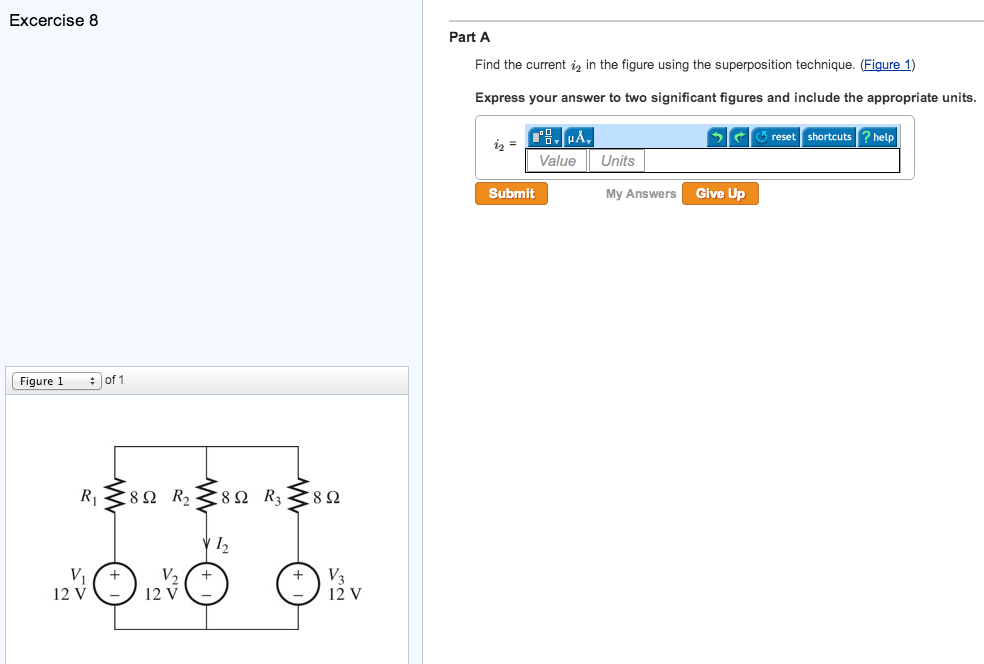Expand the units icon dropdown arrow
984x664 pixels.
(x=589, y=140)
